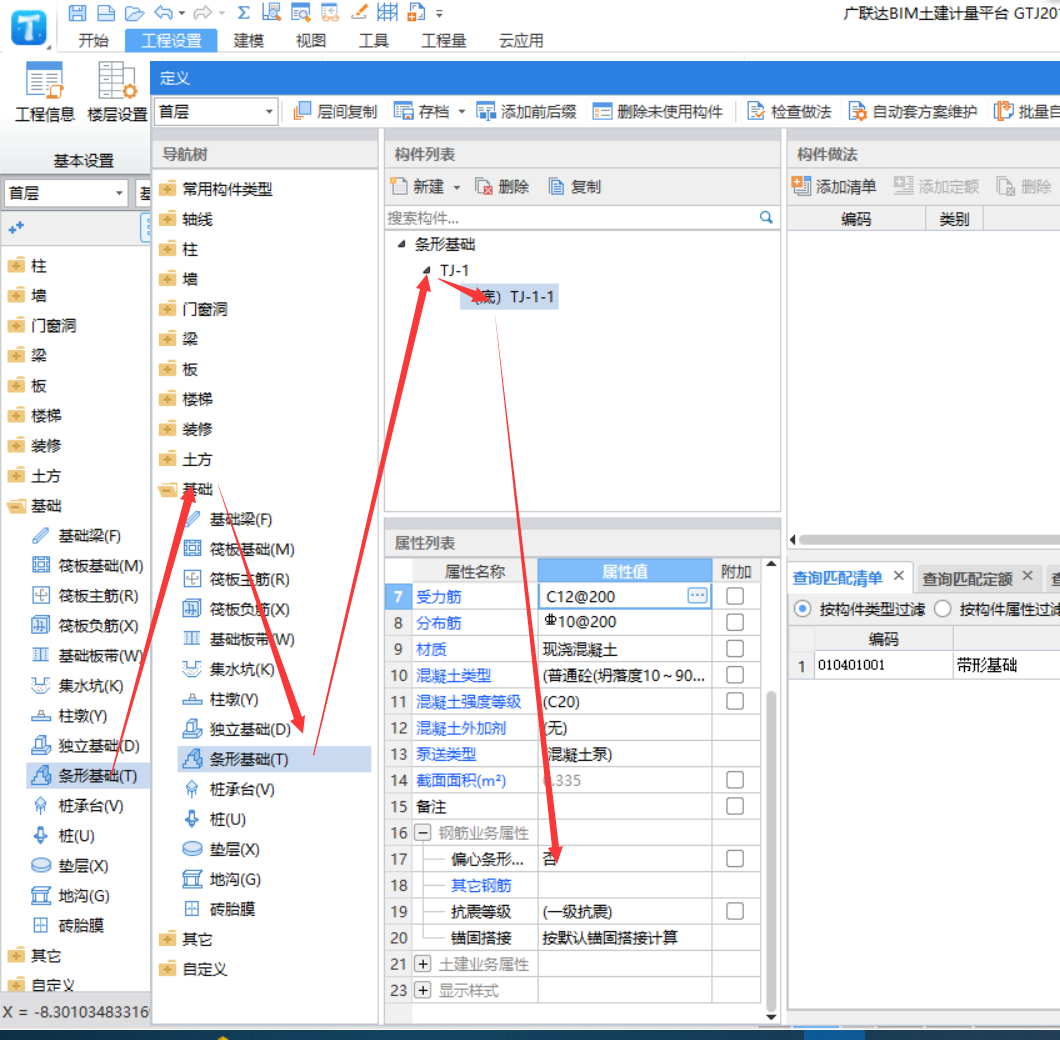
Task: Close the 查询匹配清单 tab
Action: (898, 575)
